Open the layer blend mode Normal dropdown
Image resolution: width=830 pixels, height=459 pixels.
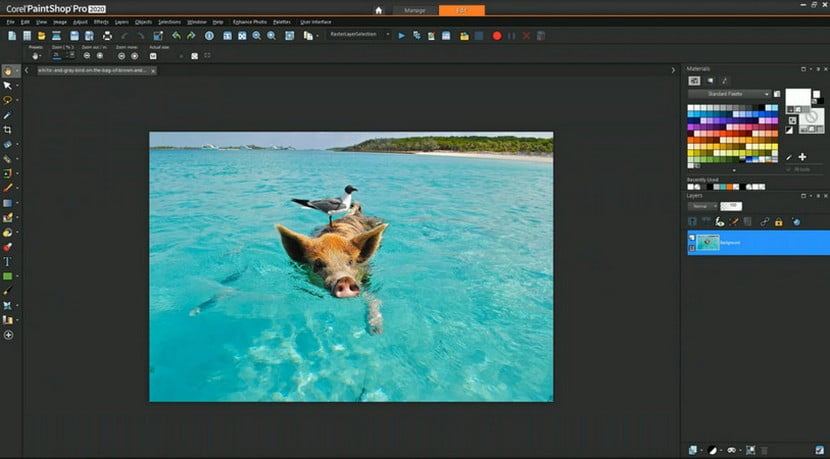(702, 206)
